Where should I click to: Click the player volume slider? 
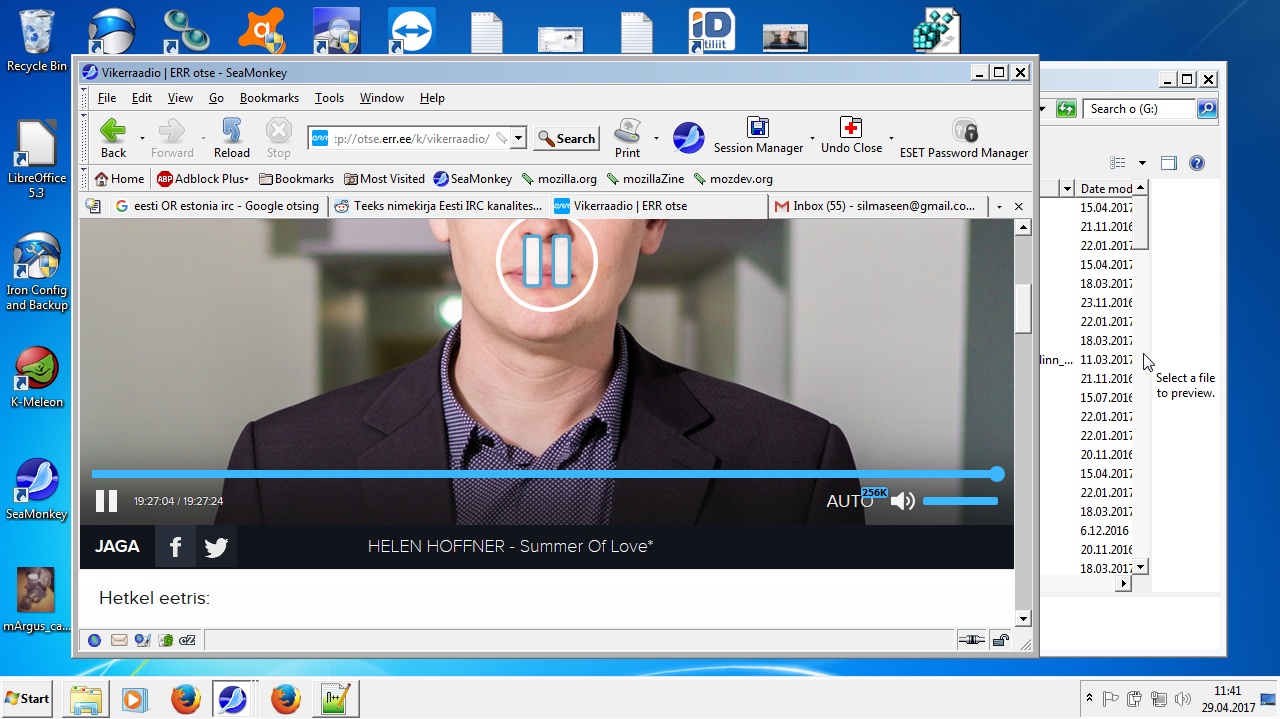[960, 501]
